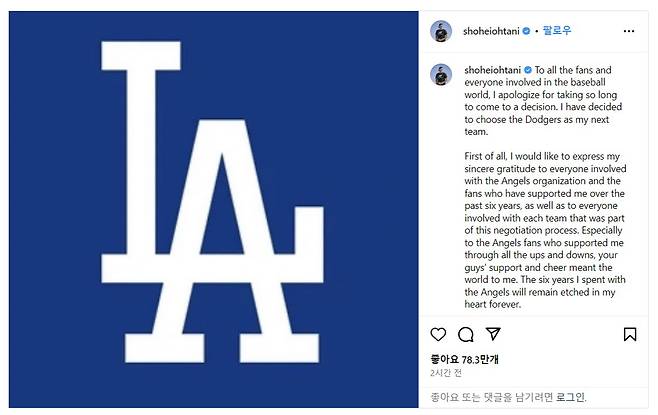Open comments with the speech bubble icon

pos(465,334)
